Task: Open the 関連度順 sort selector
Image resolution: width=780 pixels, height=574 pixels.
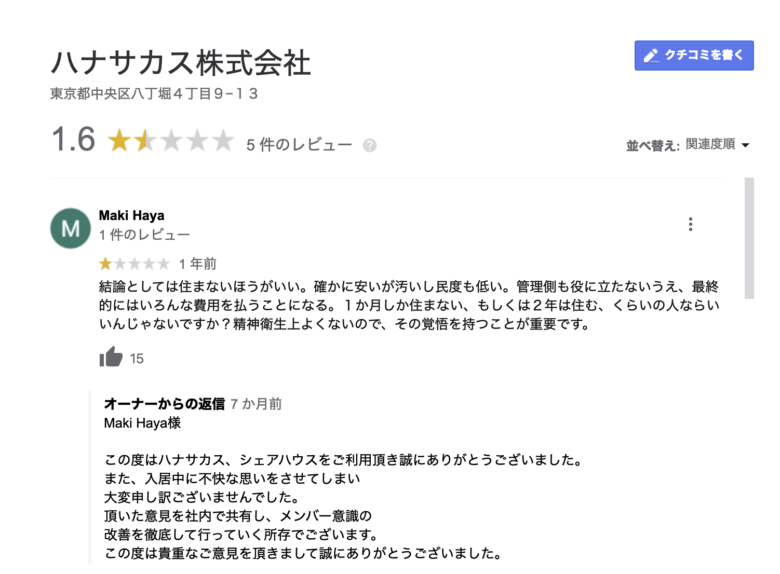Action: (710, 144)
